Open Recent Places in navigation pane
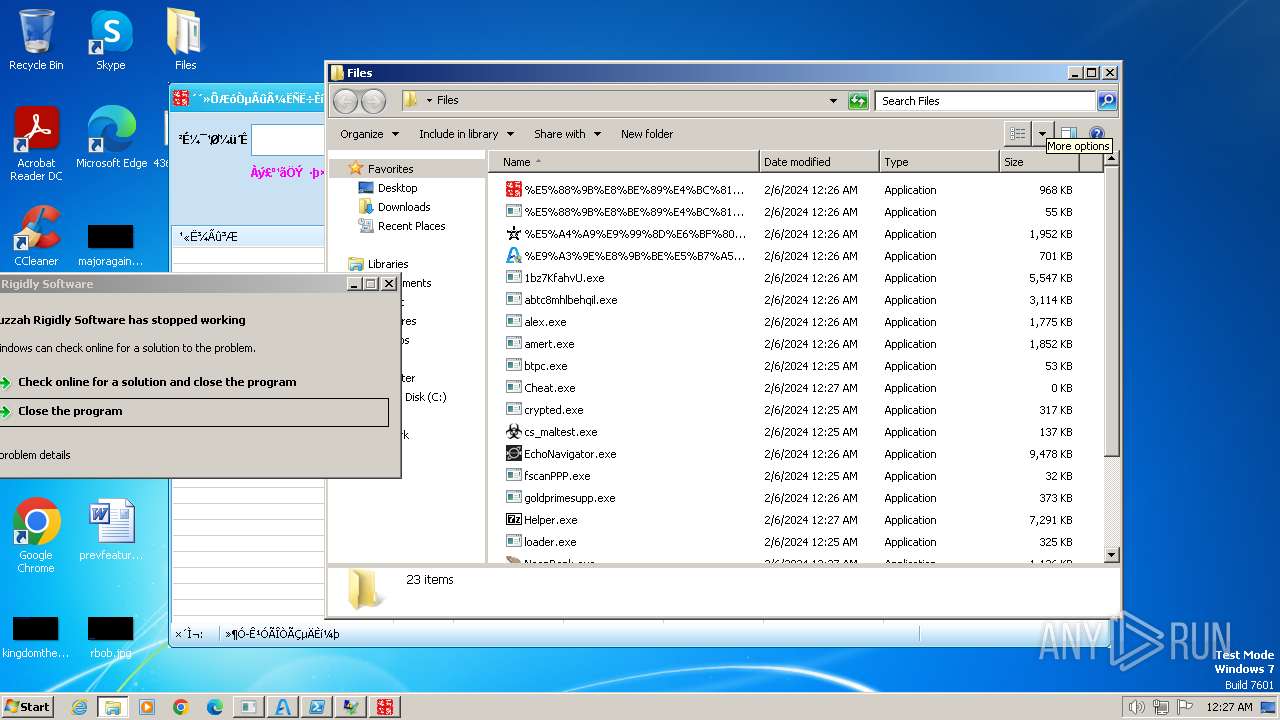 point(411,226)
